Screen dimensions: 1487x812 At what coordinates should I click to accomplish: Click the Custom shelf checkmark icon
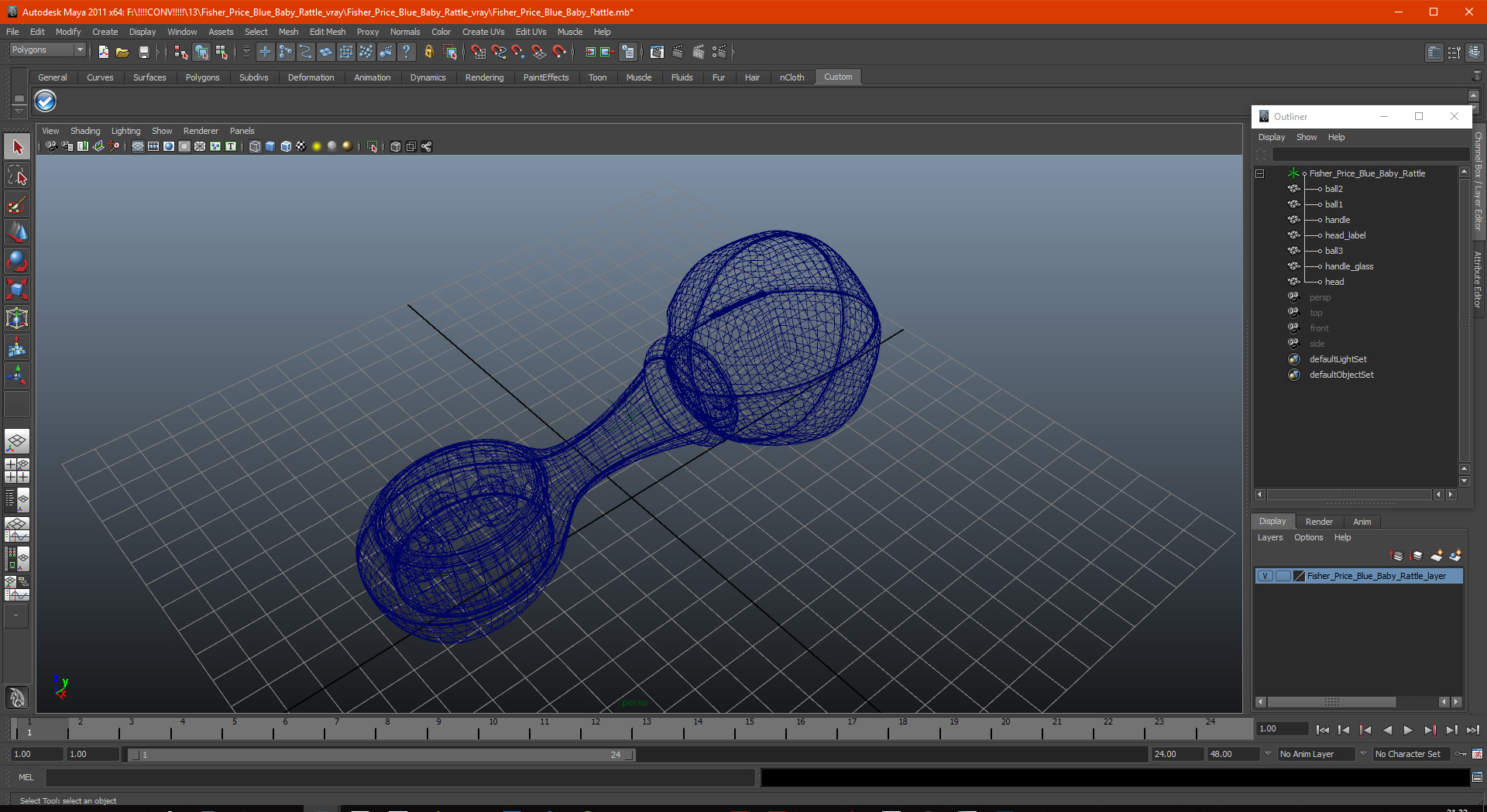pyautogui.click(x=46, y=101)
